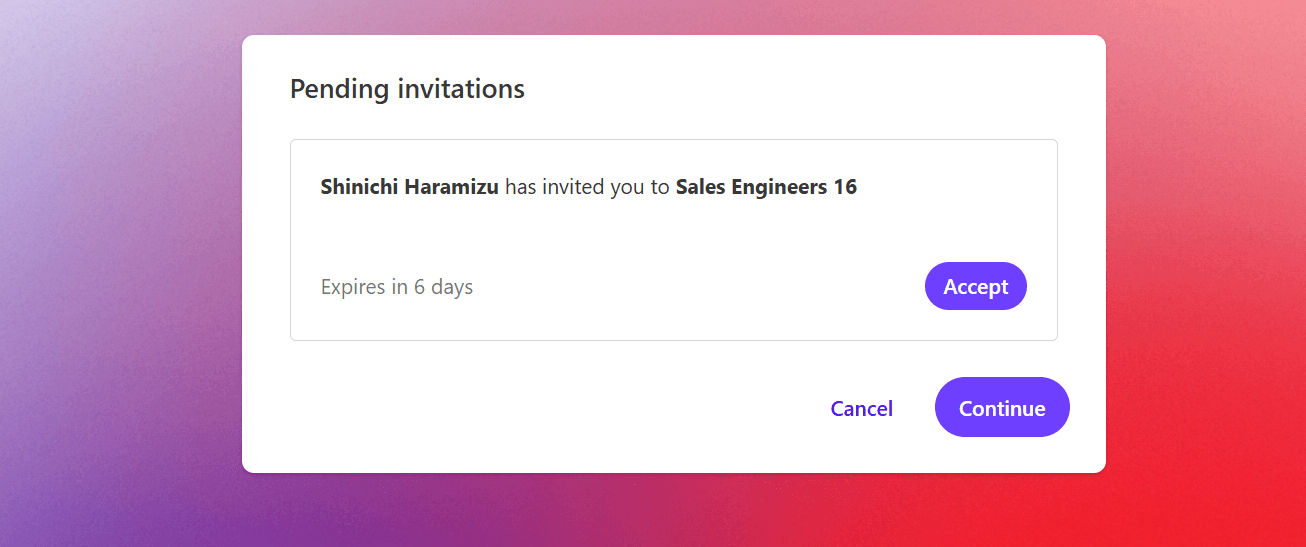Click the word "Engineers" in team name
The image size is (1306, 547).
(778, 187)
